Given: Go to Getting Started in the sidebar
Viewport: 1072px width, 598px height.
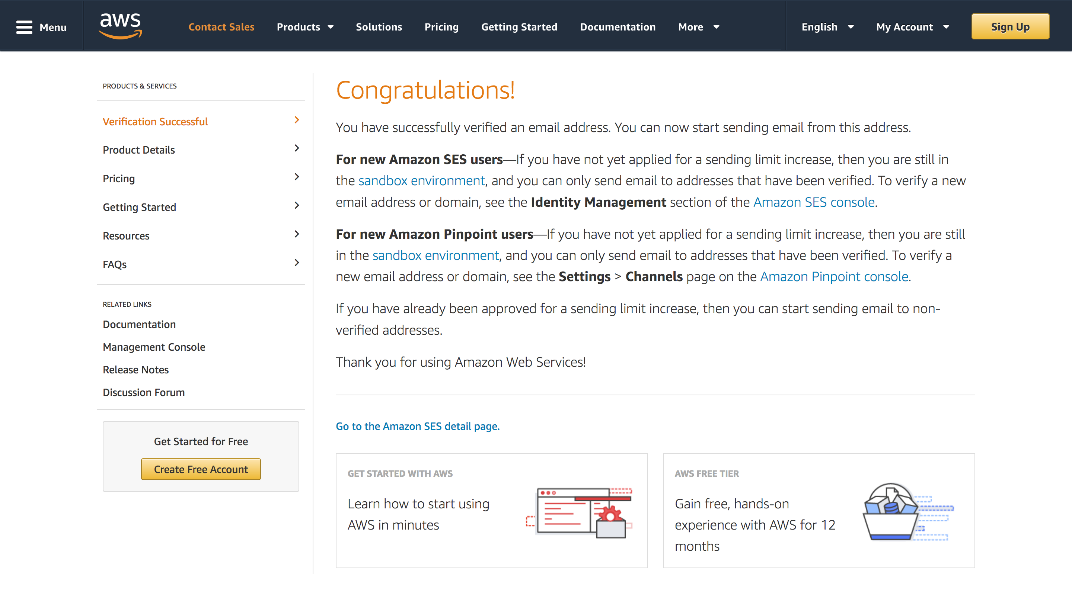Looking at the screenshot, I should click(x=139, y=207).
